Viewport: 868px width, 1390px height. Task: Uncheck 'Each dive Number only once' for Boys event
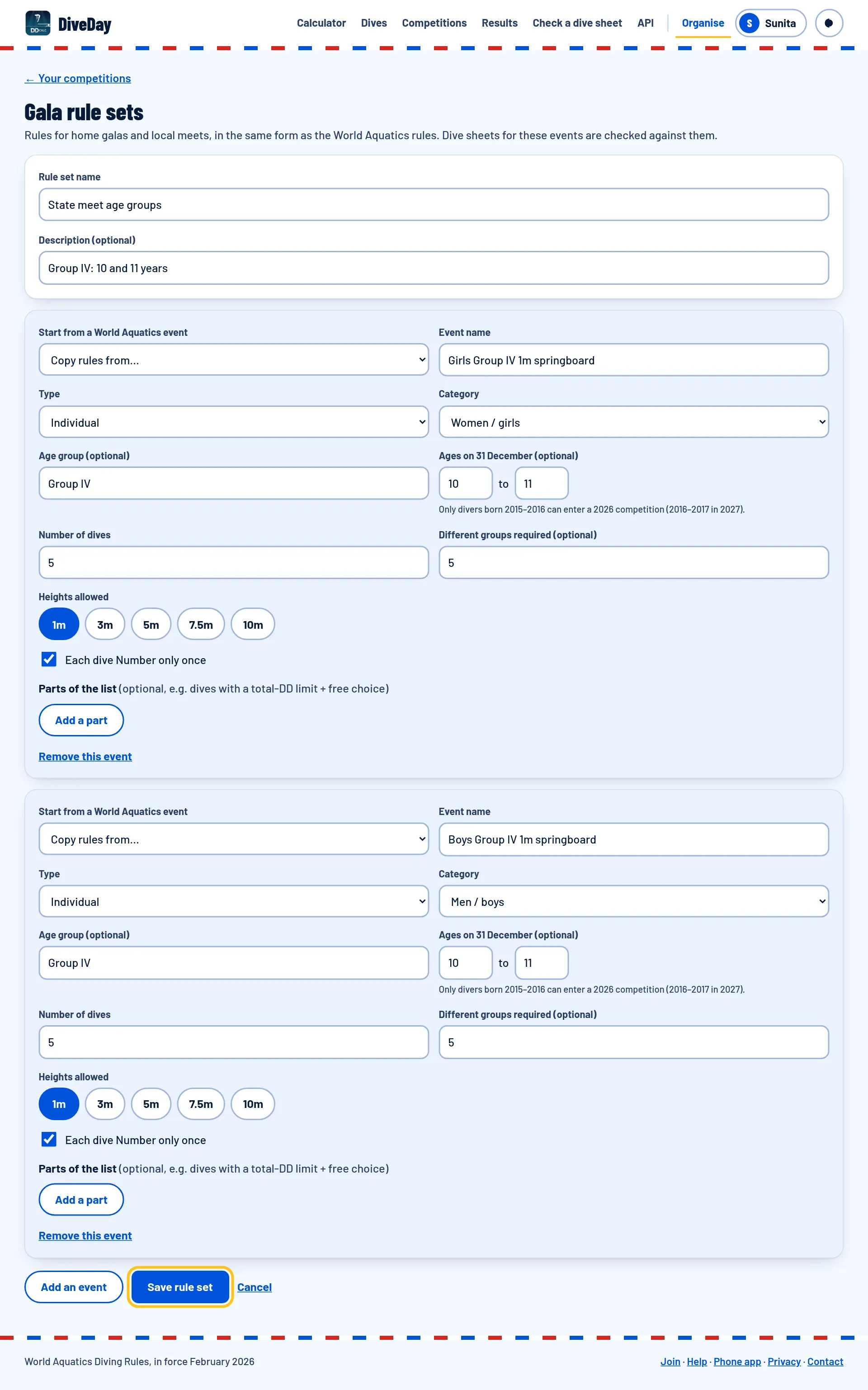click(x=49, y=1139)
